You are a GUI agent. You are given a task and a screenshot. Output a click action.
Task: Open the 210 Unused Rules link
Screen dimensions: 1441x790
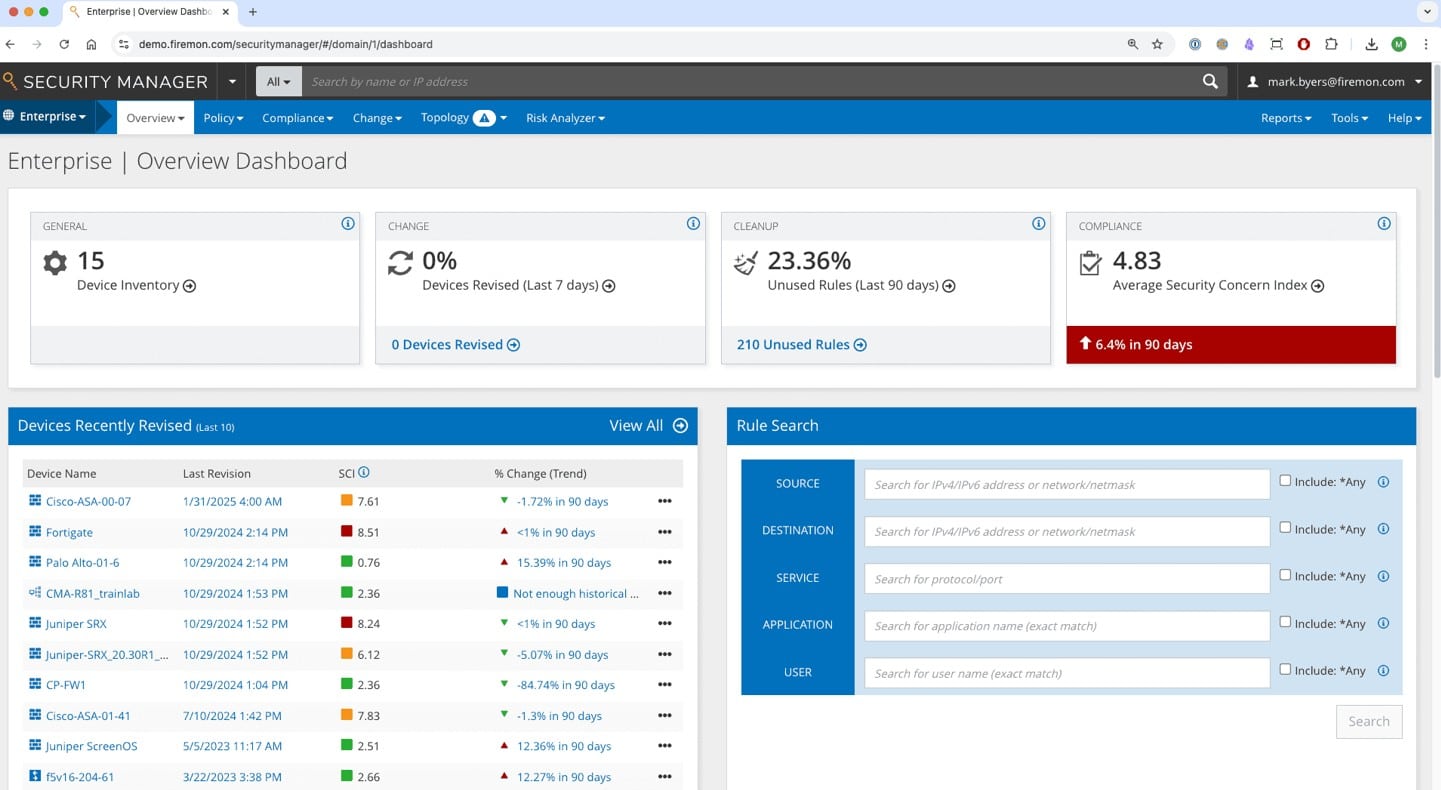point(793,344)
